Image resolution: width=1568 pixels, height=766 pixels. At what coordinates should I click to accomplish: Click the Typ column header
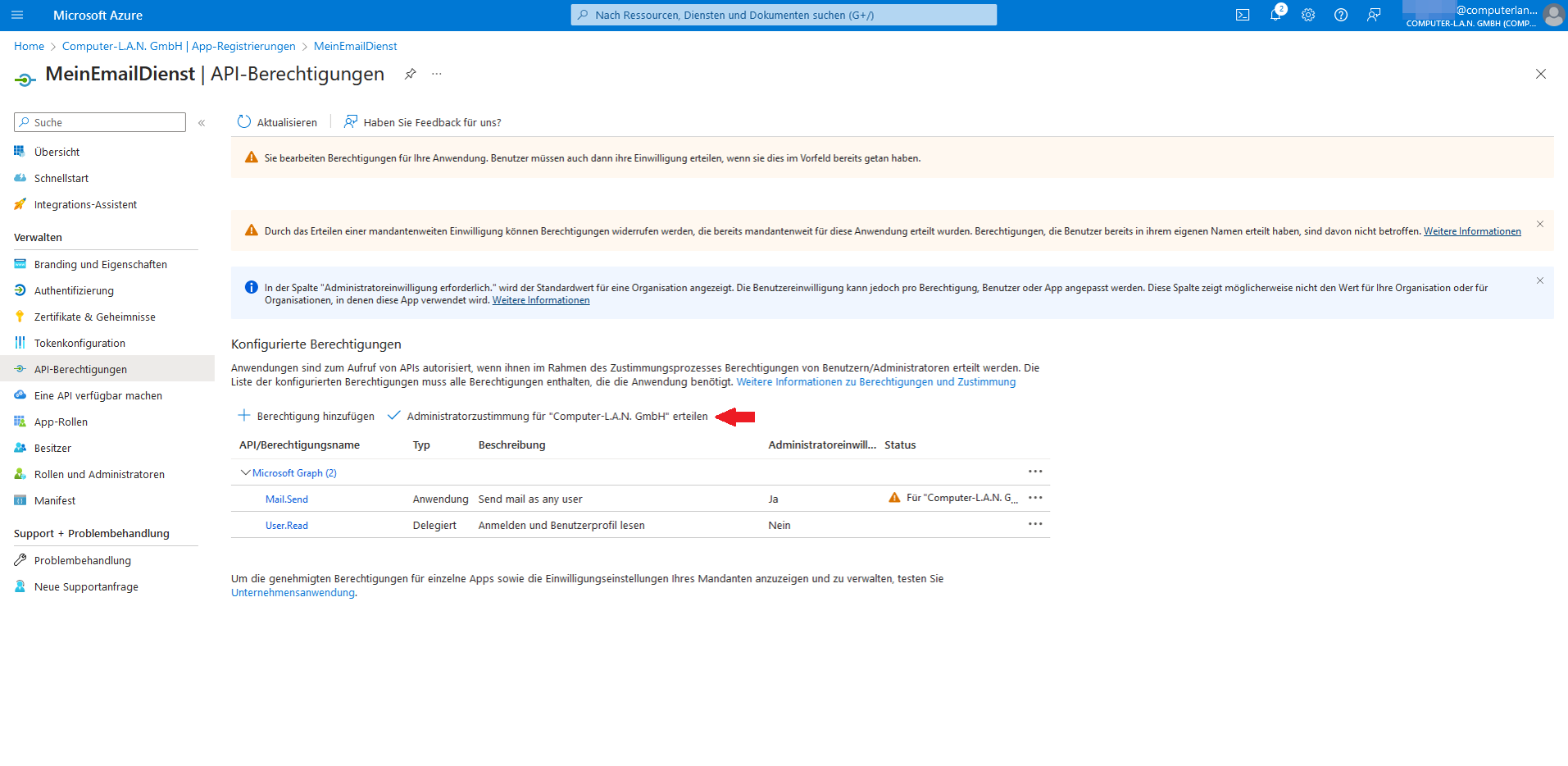click(x=421, y=445)
